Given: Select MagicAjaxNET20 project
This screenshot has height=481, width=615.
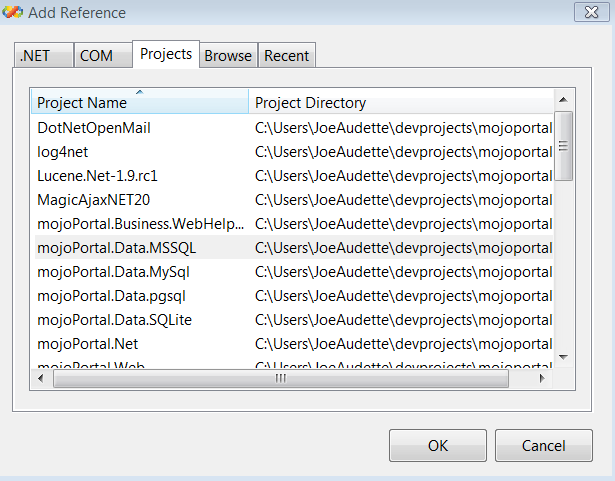Looking at the screenshot, I should coord(93,199).
